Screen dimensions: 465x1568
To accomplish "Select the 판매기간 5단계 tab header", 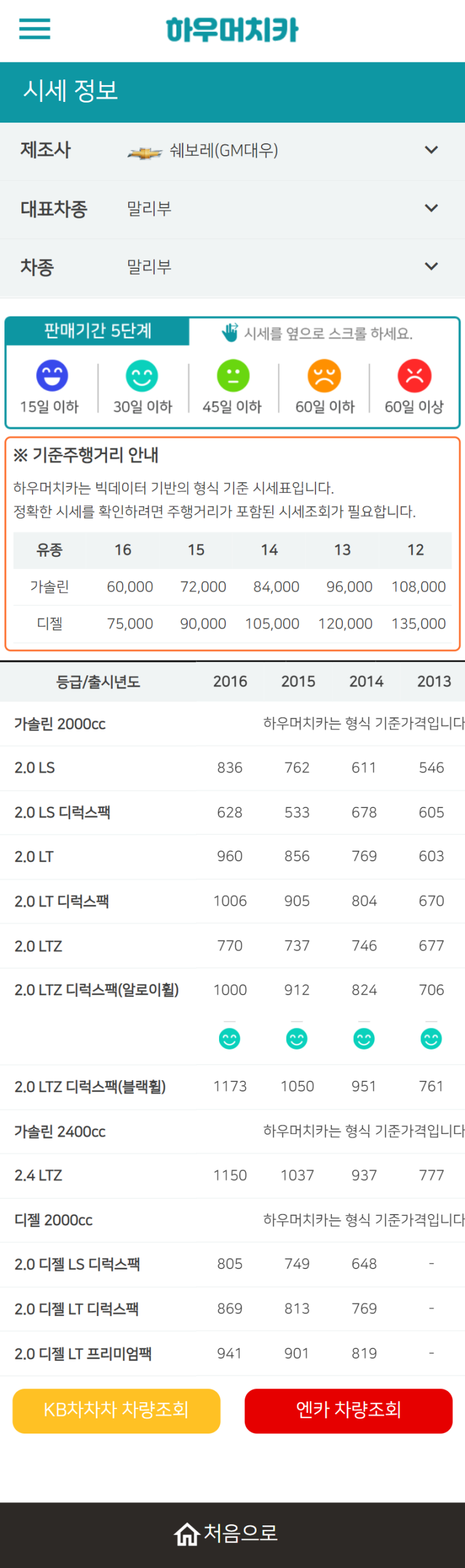I will pyautogui.click(x=98, y=331).
